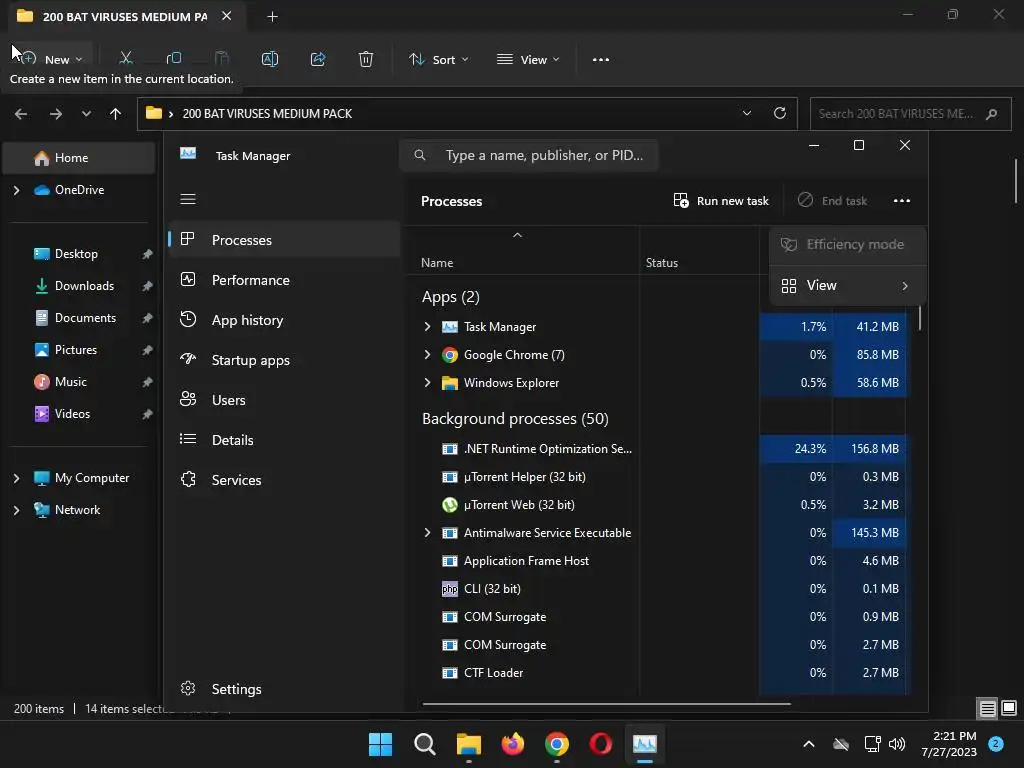Click the Share icon in Explorer toolbar
Image resolution: width=1024 pixels, height=768 pixels.
pos(318,59)
